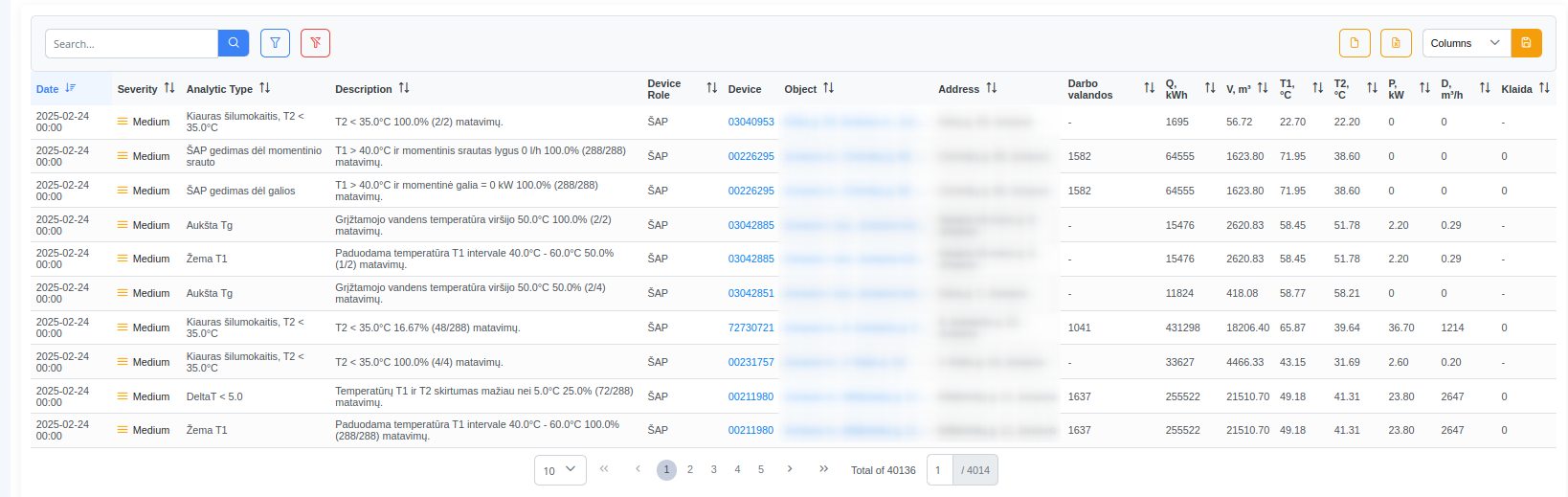Go to page 3 in pagination
The width and height of the screenshot is (1568, 497).
tap(713, 470)
